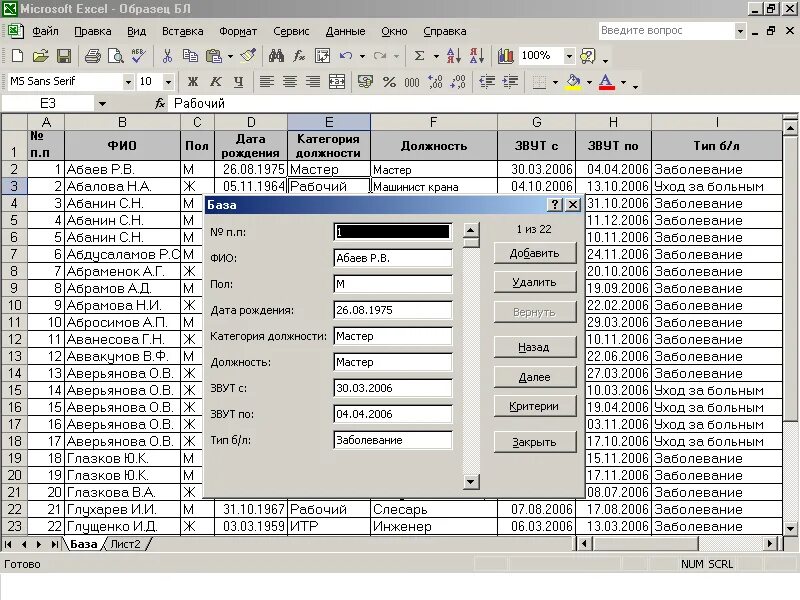This screenshot has height=600, width=800.
Task: Sort descending with the Z-A icon
Action: tap(477, 56)
